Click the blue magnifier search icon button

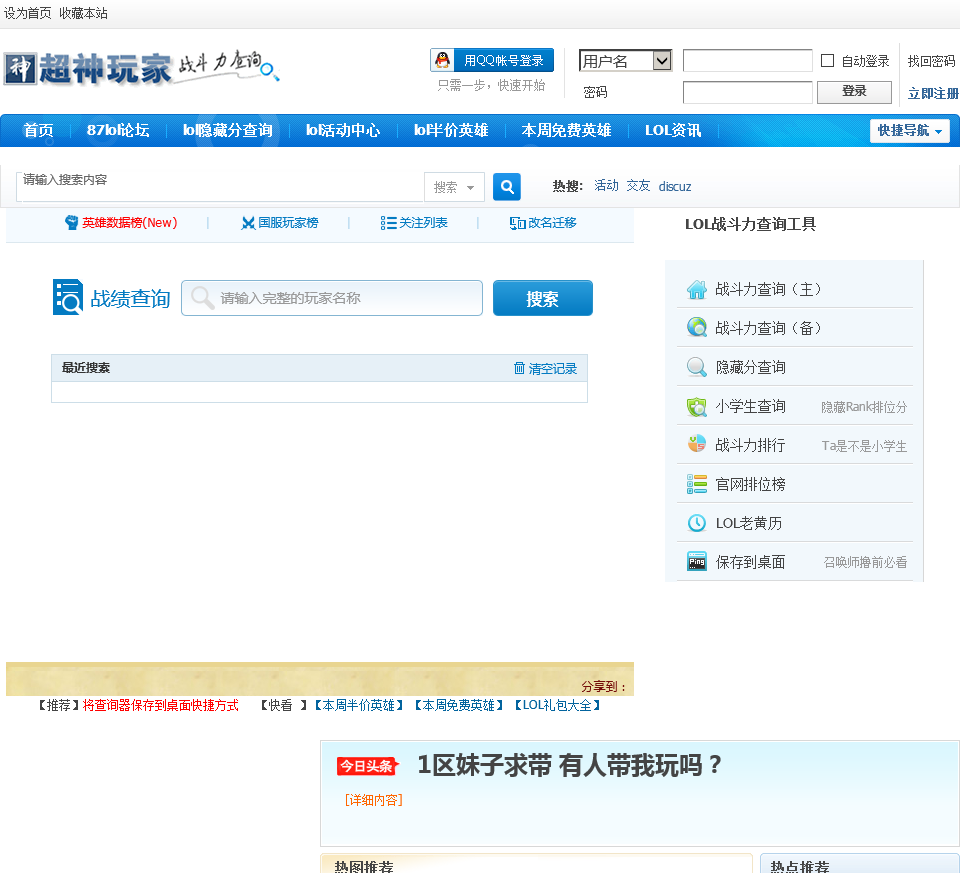tap(507, 187)
